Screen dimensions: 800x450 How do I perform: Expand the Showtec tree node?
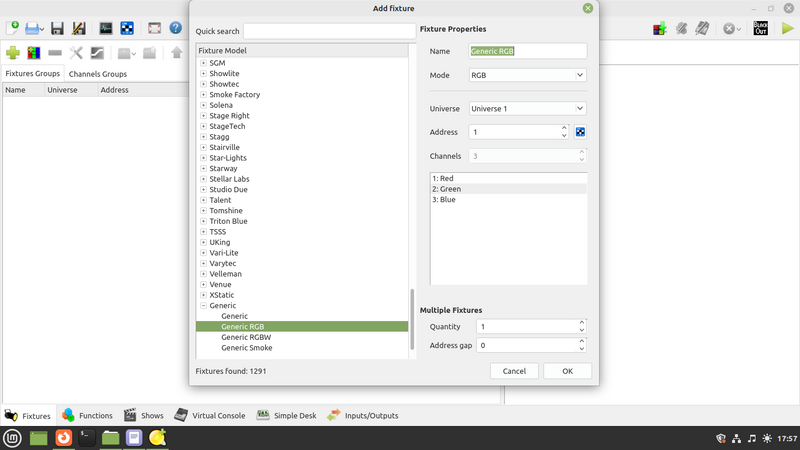point(203,84)
